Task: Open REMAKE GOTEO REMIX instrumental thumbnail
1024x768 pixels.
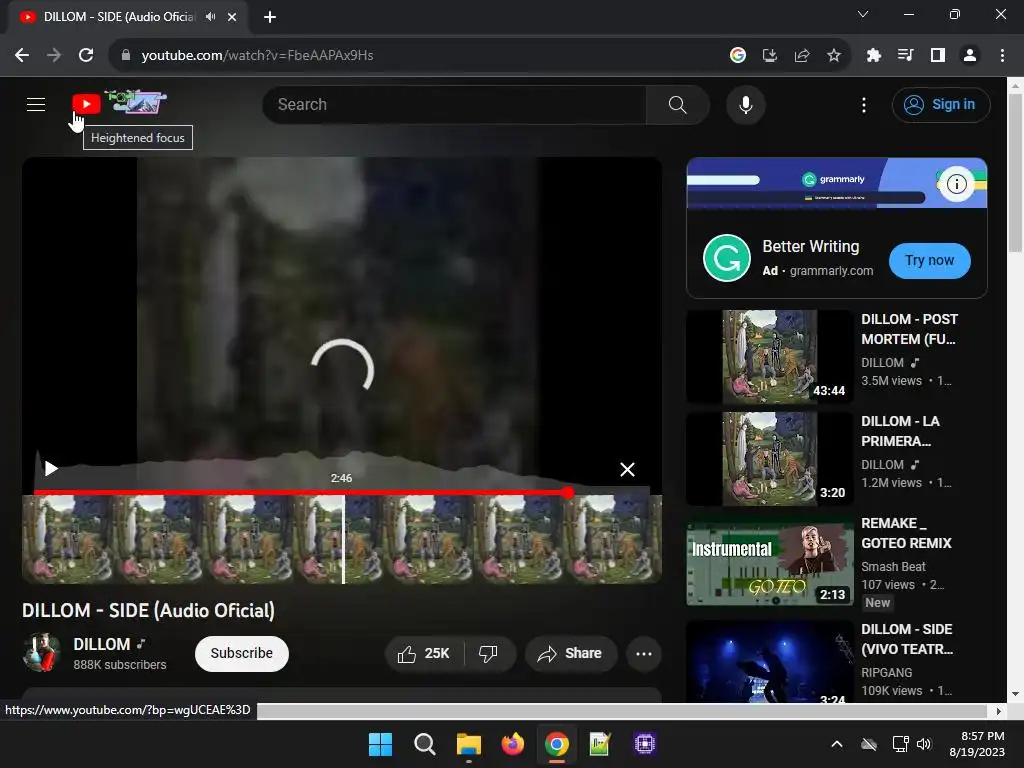Action: [x=770, y=561]
